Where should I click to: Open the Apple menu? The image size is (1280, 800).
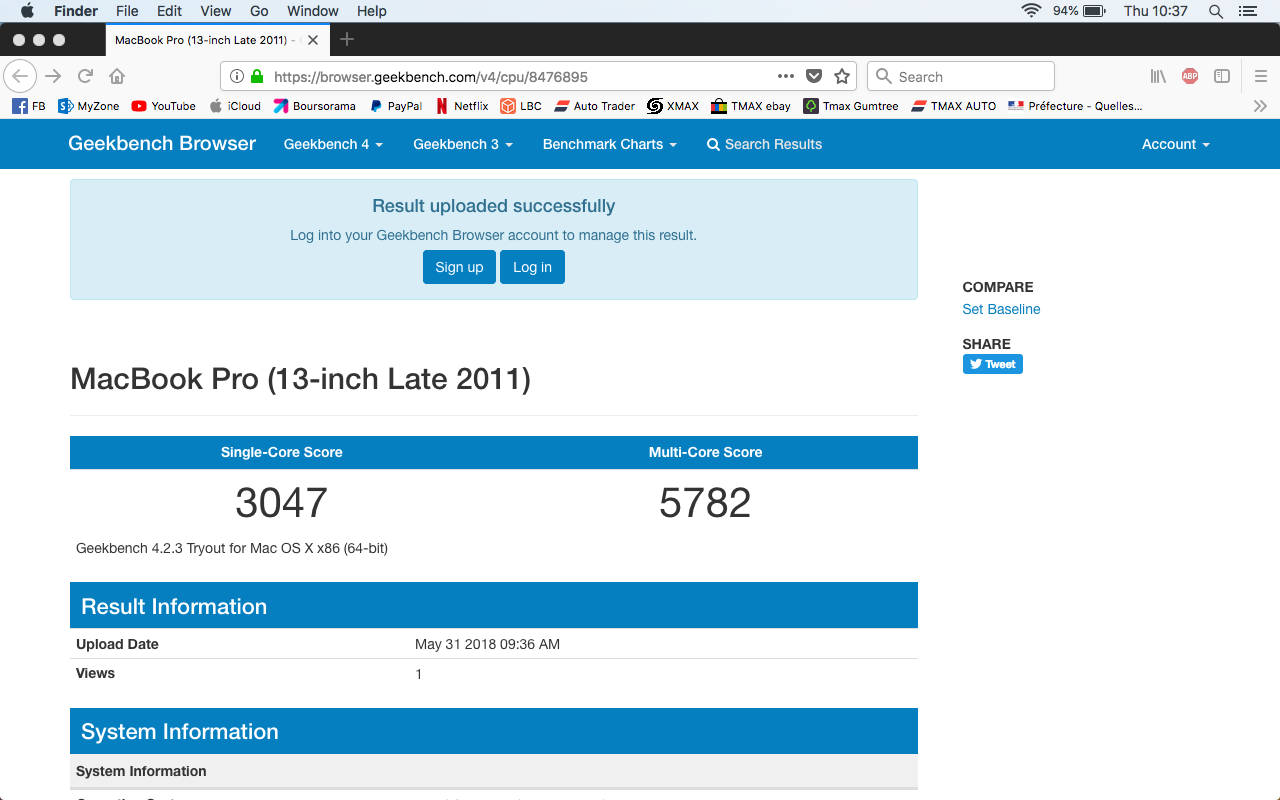[27, 11]
